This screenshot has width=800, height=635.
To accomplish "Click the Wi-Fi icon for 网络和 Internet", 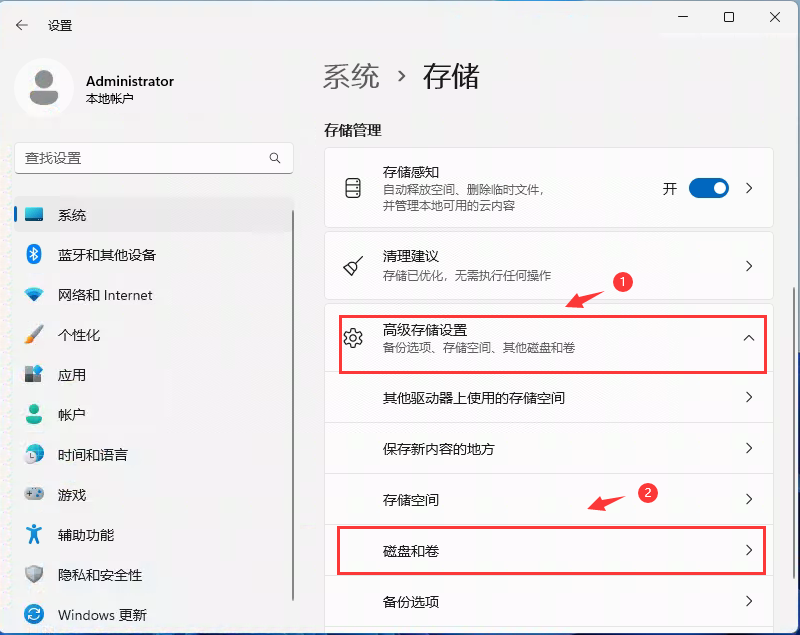I will click(34, 295).
